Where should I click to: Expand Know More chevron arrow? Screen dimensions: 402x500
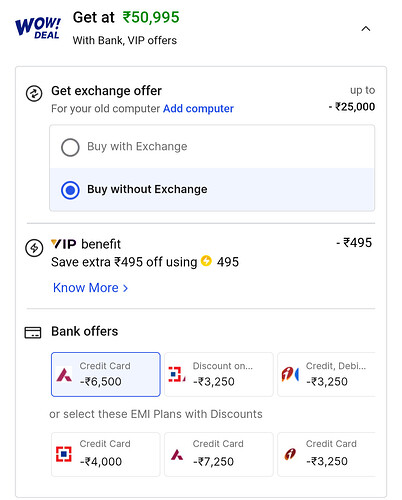(125, 288)
